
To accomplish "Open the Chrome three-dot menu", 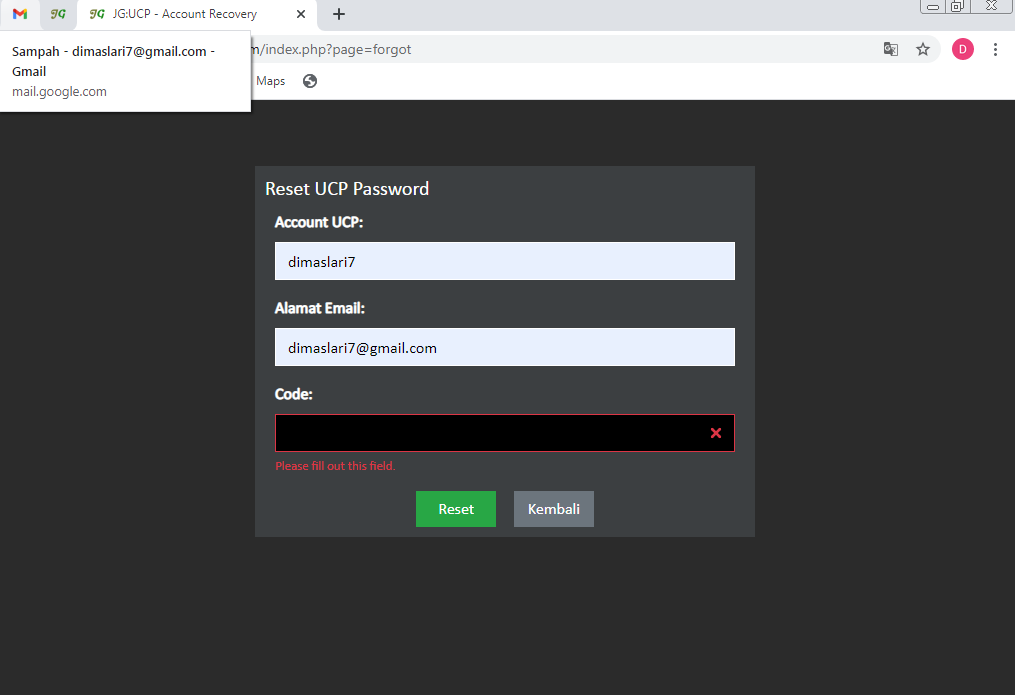I will click(x=996, y=49).
